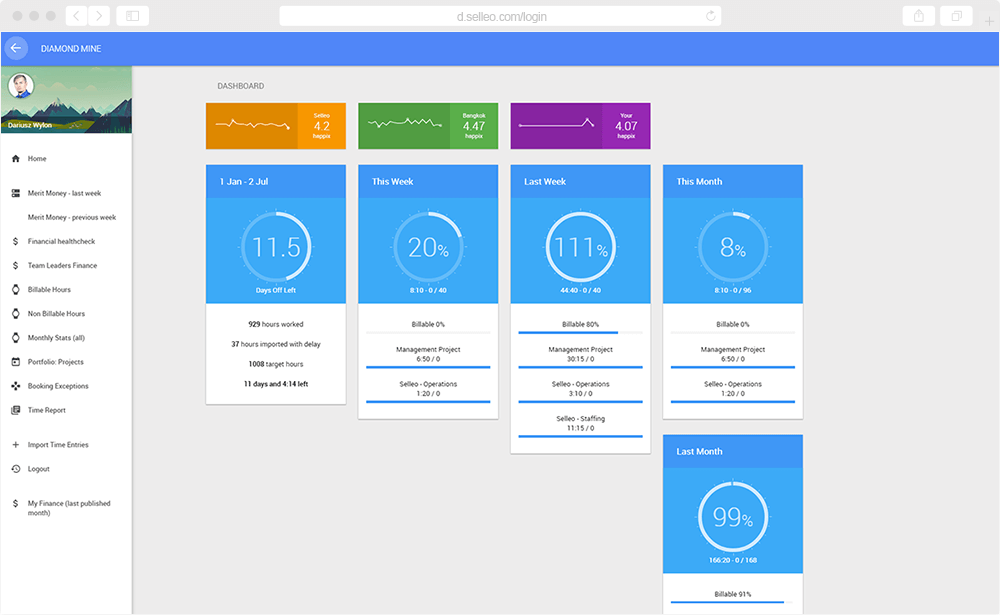
Task: Click the orange Selleo 4.2 happix card
Action: (276, 126)
